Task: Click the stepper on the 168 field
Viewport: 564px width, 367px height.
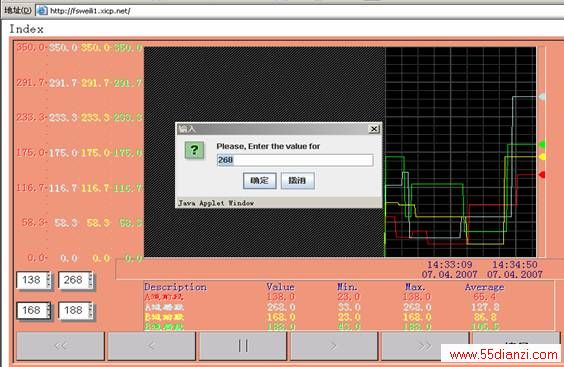Action: 49,310
